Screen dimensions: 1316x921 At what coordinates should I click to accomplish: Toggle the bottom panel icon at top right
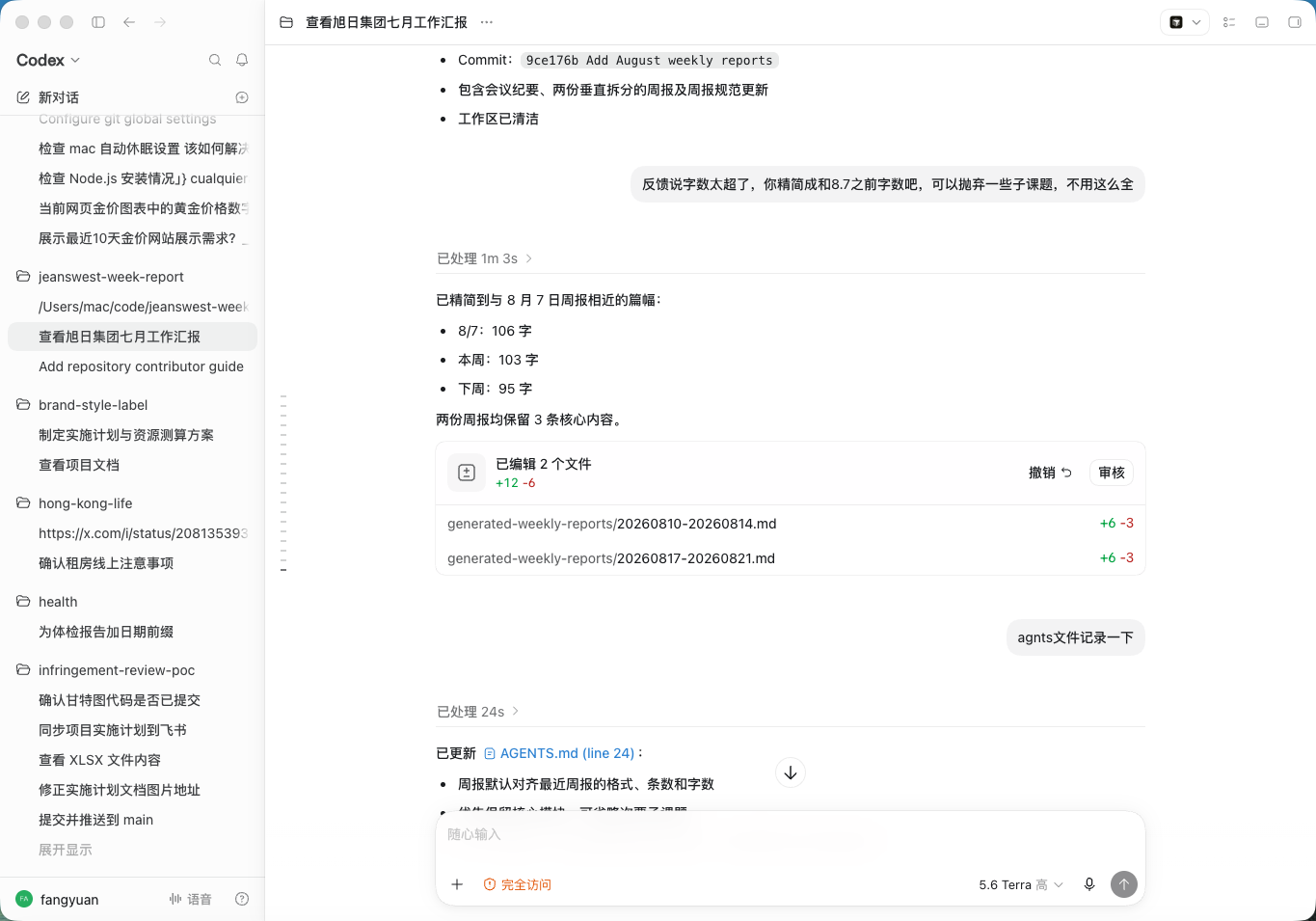(1262, 22)
